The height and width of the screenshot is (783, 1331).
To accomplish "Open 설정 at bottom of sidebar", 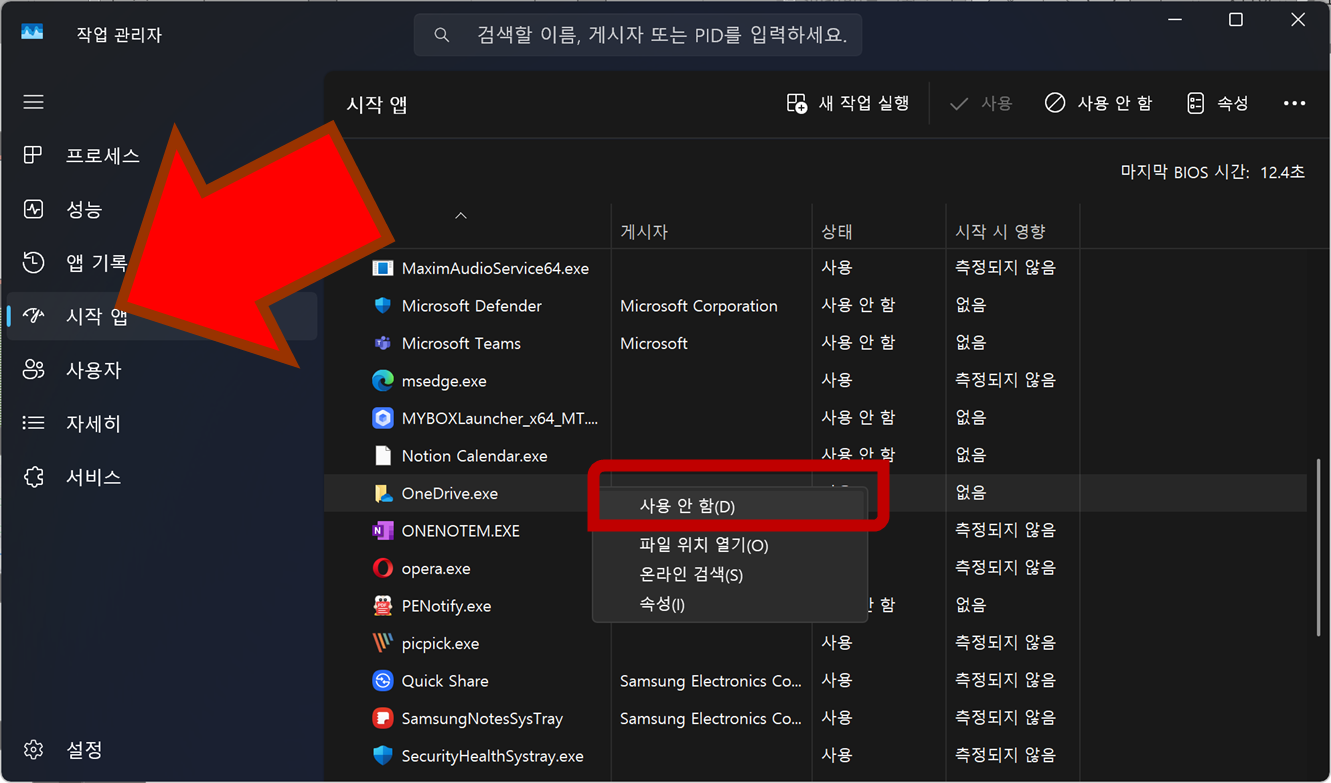I will (x=162, y=749).
